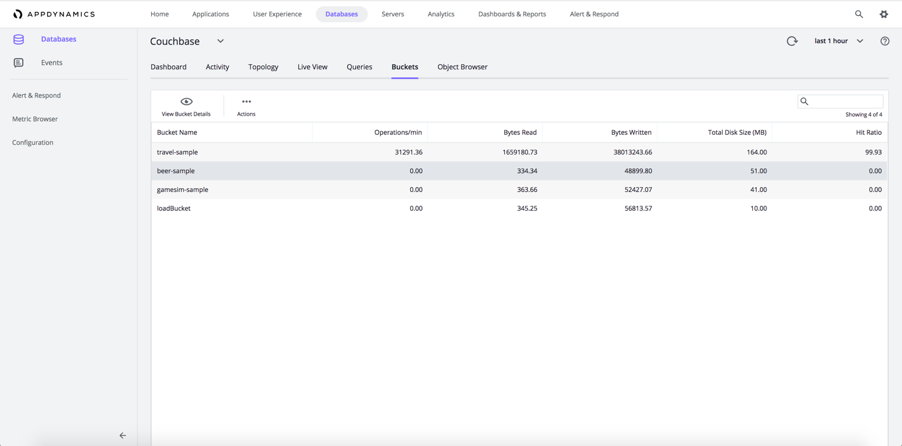Select the travel-sample bucket row
The image size is (902, 446).
[x=519, y=152]
